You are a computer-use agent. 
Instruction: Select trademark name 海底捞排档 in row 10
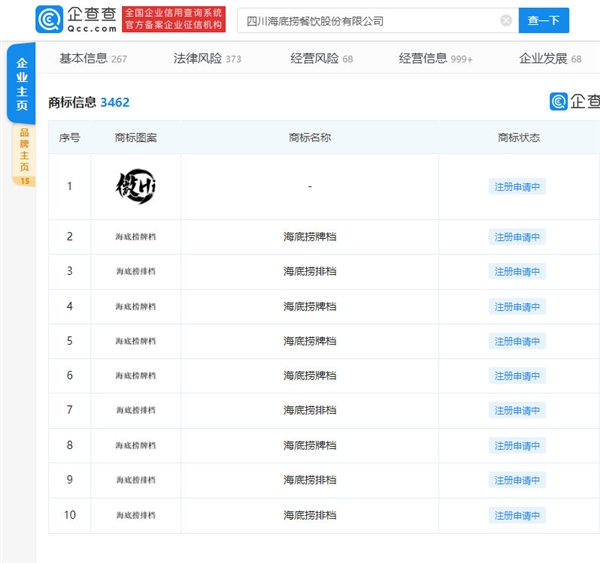pyautogui.click(x=310, y=515)
